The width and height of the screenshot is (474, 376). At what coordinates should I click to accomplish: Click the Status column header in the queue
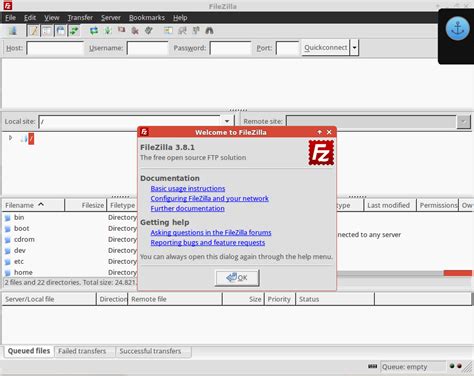[x=335, y=299]
